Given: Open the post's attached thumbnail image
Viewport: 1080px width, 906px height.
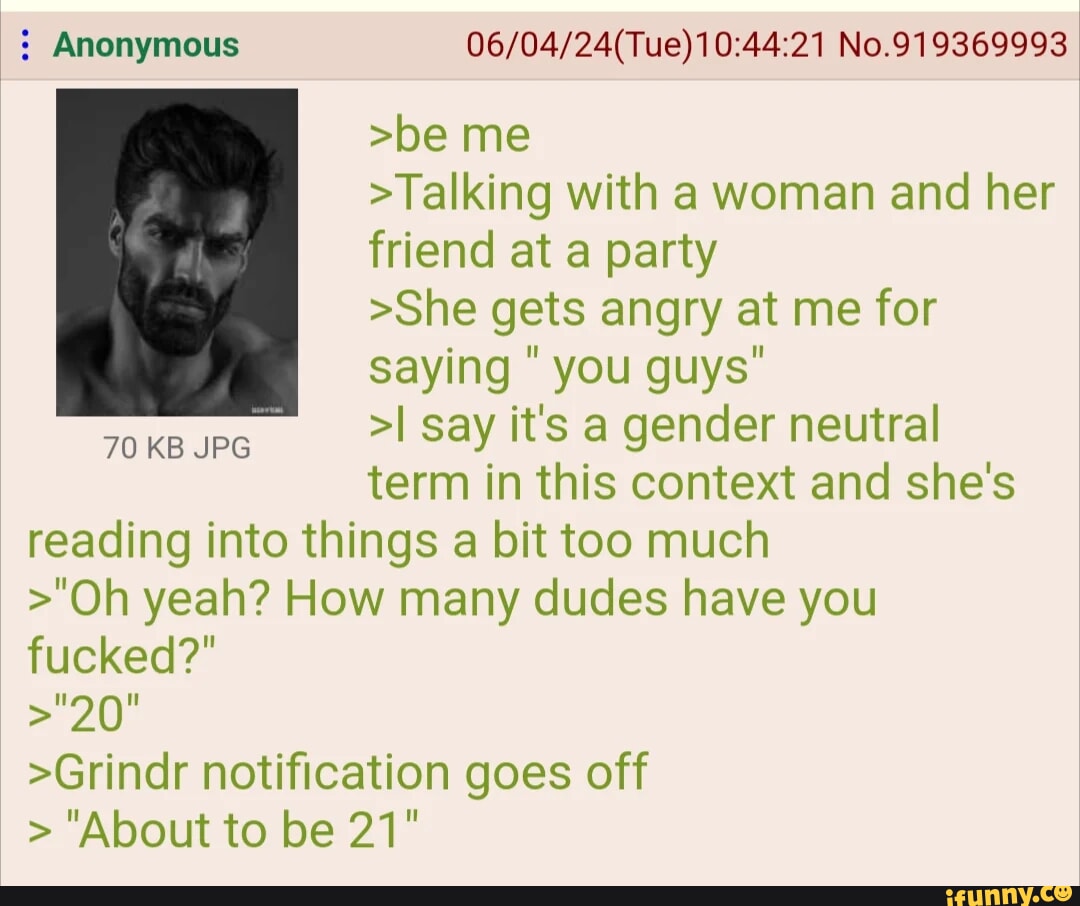Looking at the screenshot, I should point(177,252).
